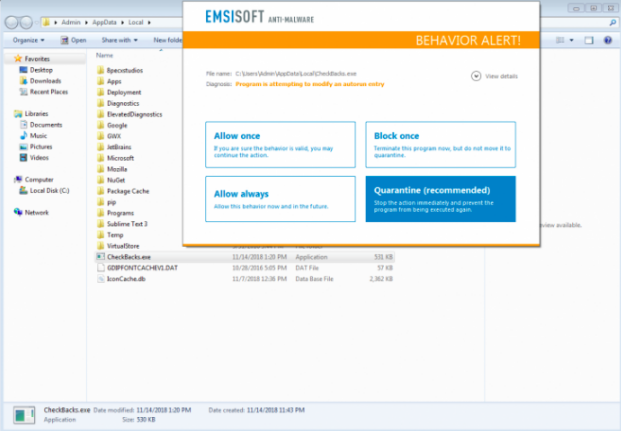Open Pictures library
621x431 pixels.
click(41, 147)
